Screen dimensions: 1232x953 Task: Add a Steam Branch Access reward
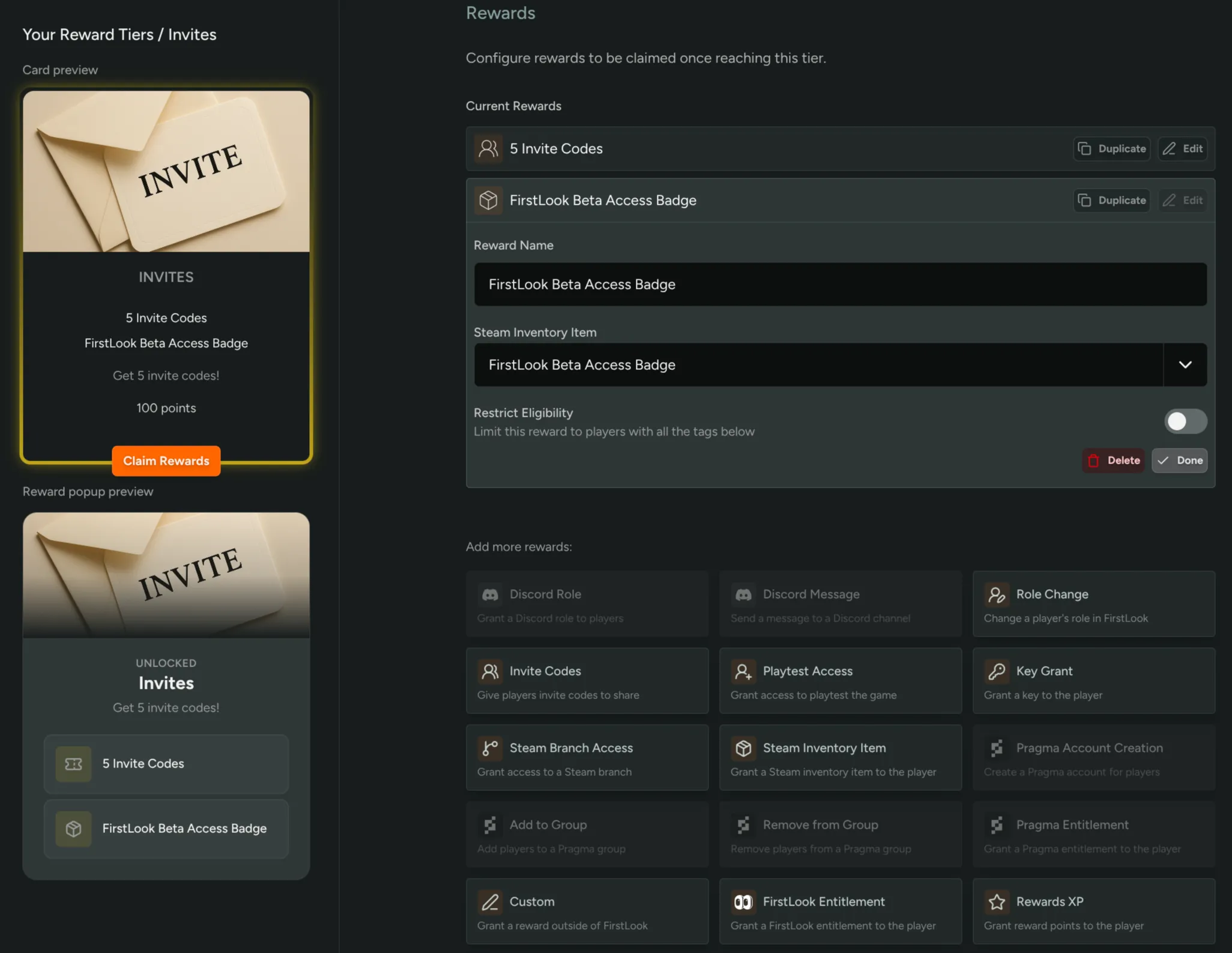(587, 757)
